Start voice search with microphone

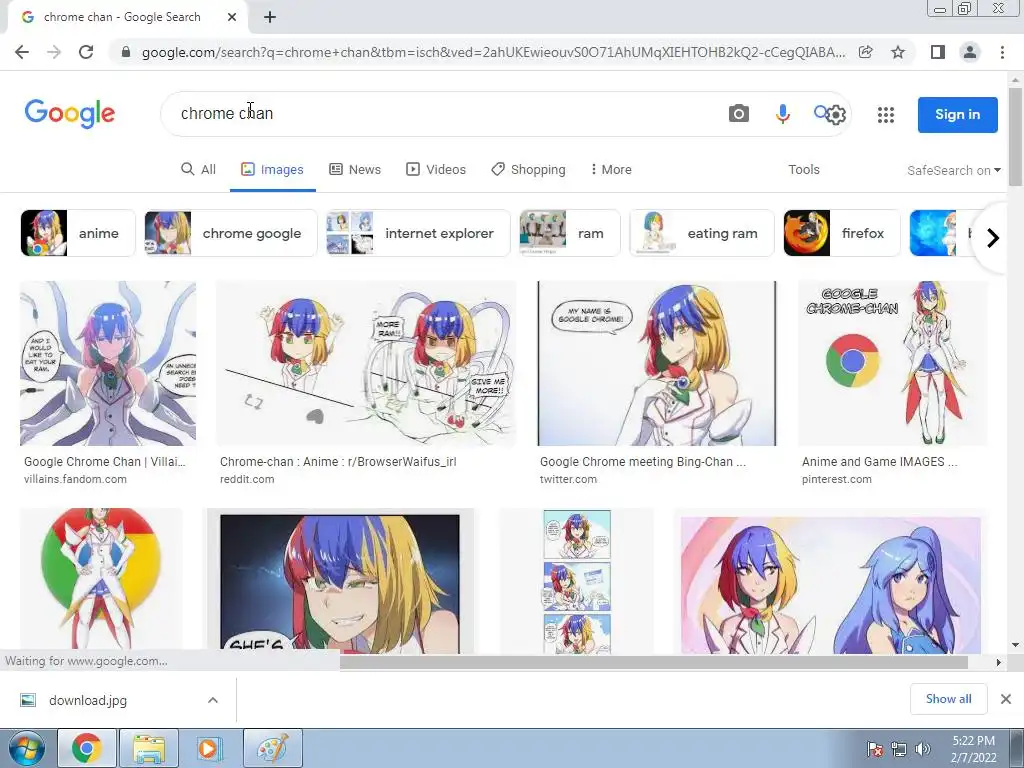[782, 114]
